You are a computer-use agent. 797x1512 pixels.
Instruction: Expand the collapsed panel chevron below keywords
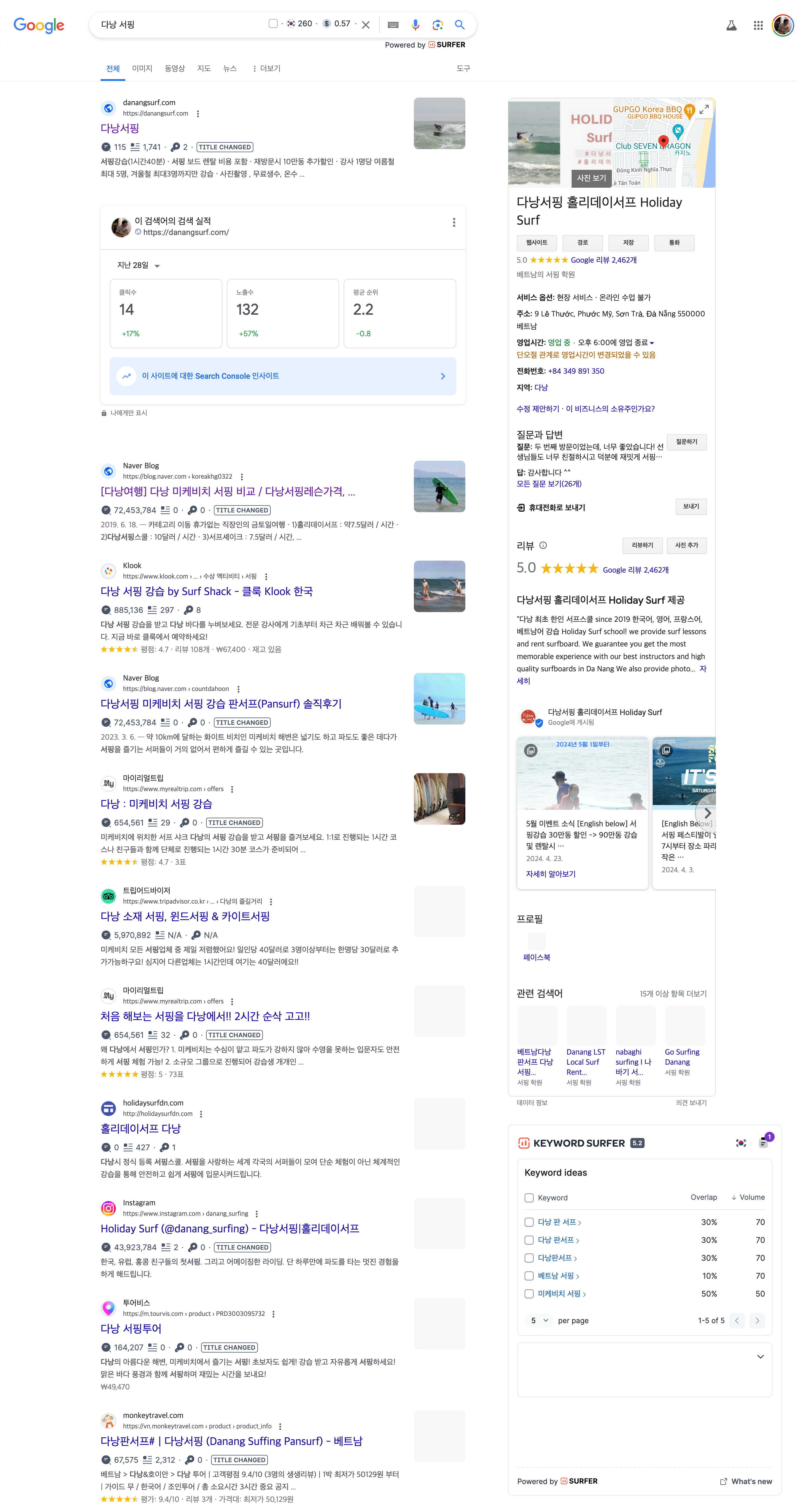pos(760,1356)
